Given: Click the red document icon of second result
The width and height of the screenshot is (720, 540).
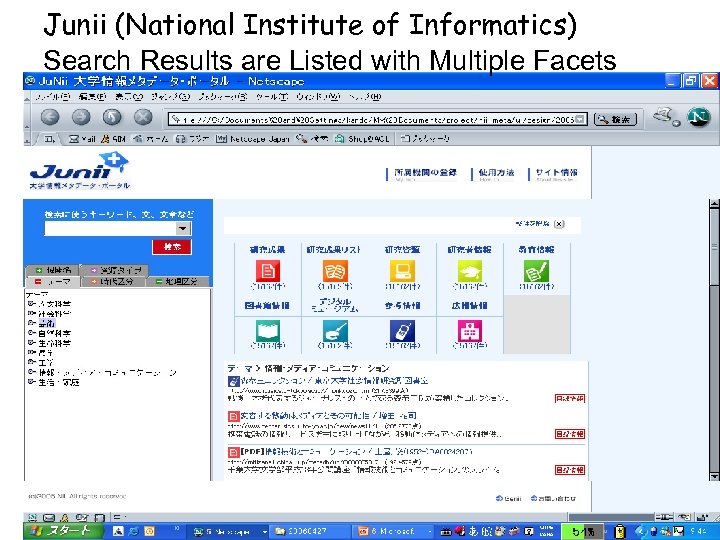Looking at the screenshot, I should click(233, 416).
